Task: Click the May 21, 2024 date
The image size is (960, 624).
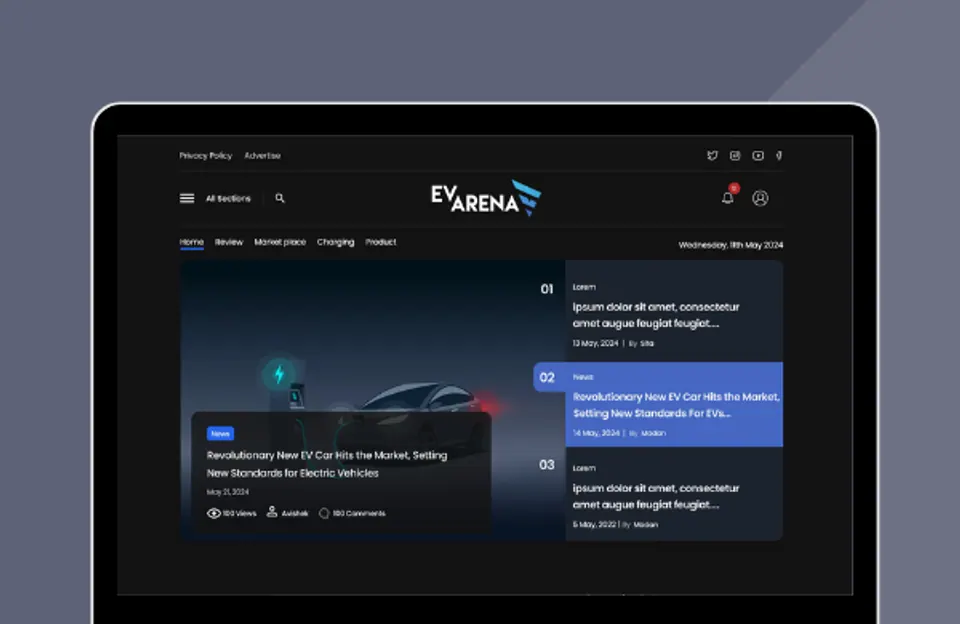Action: point(228,492)
